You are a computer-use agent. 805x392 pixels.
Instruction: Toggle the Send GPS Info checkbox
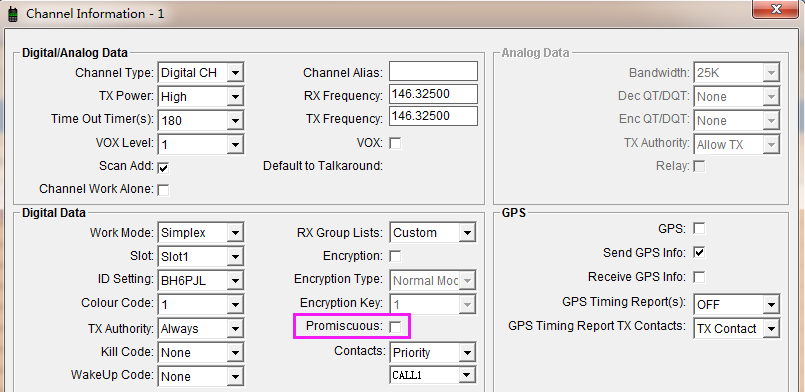click(699, 252)
